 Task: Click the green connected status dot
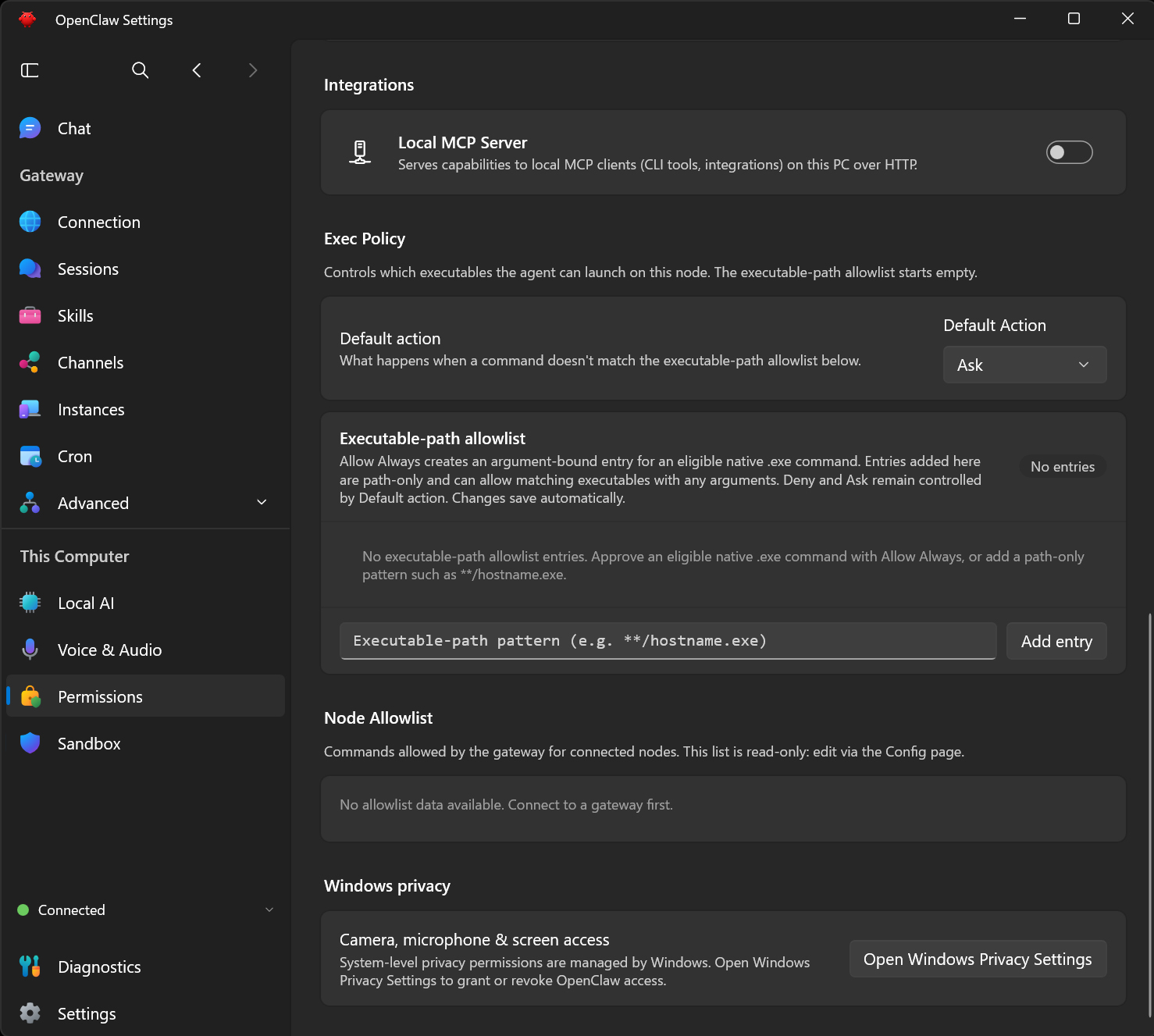coord(23,910)
